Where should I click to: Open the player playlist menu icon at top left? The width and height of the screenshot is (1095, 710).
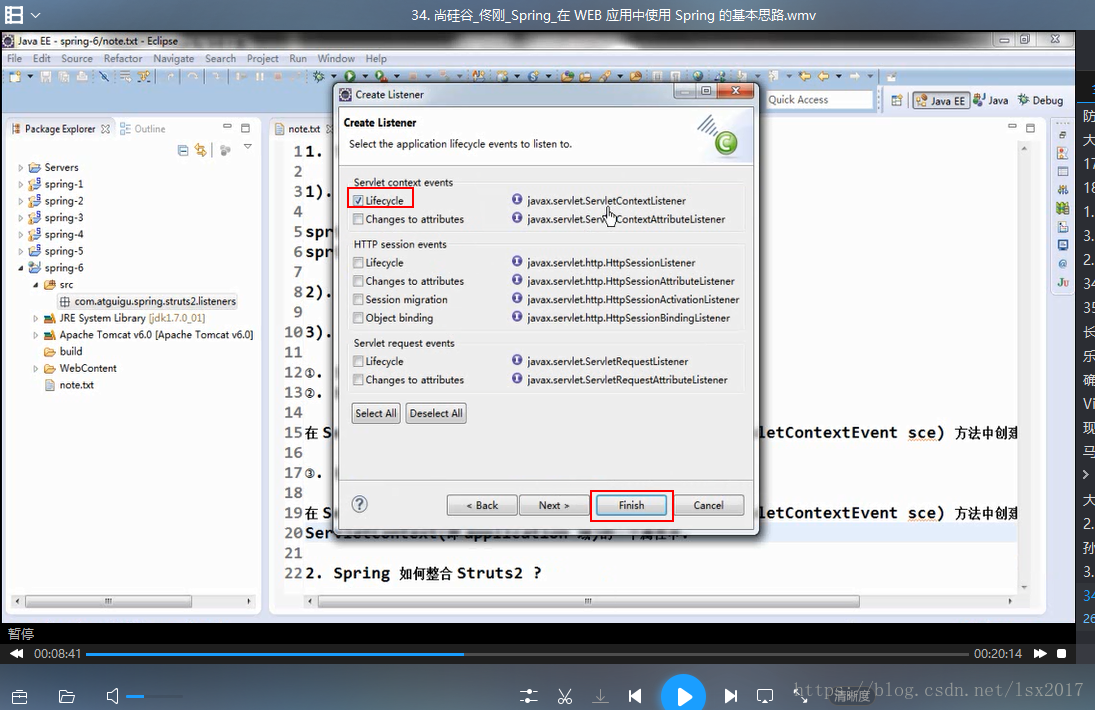(14, 15)
